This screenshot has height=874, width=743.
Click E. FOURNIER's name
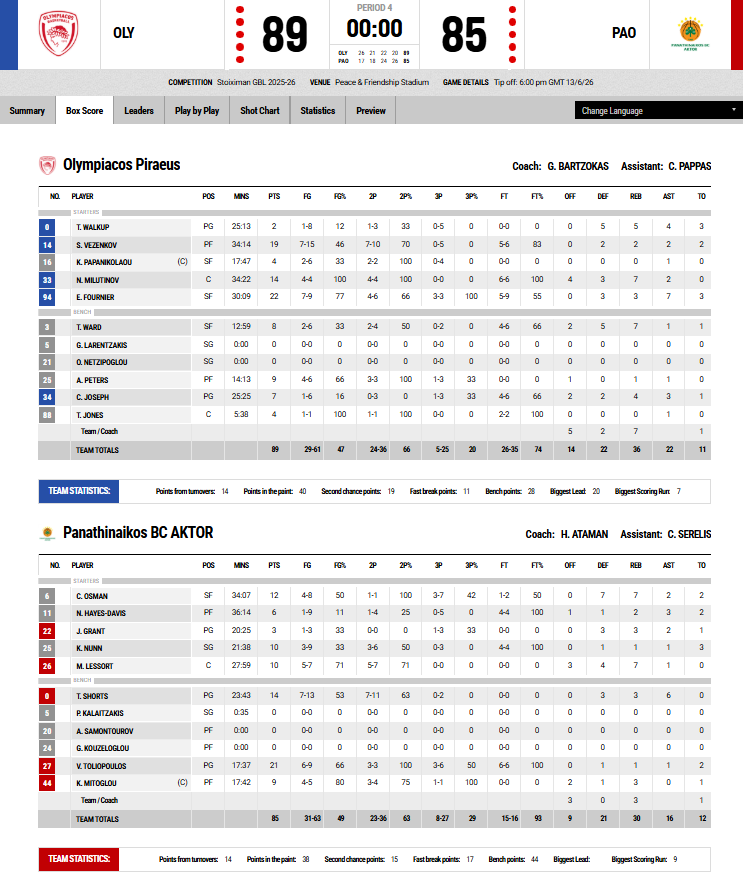(x=95, y=297)
